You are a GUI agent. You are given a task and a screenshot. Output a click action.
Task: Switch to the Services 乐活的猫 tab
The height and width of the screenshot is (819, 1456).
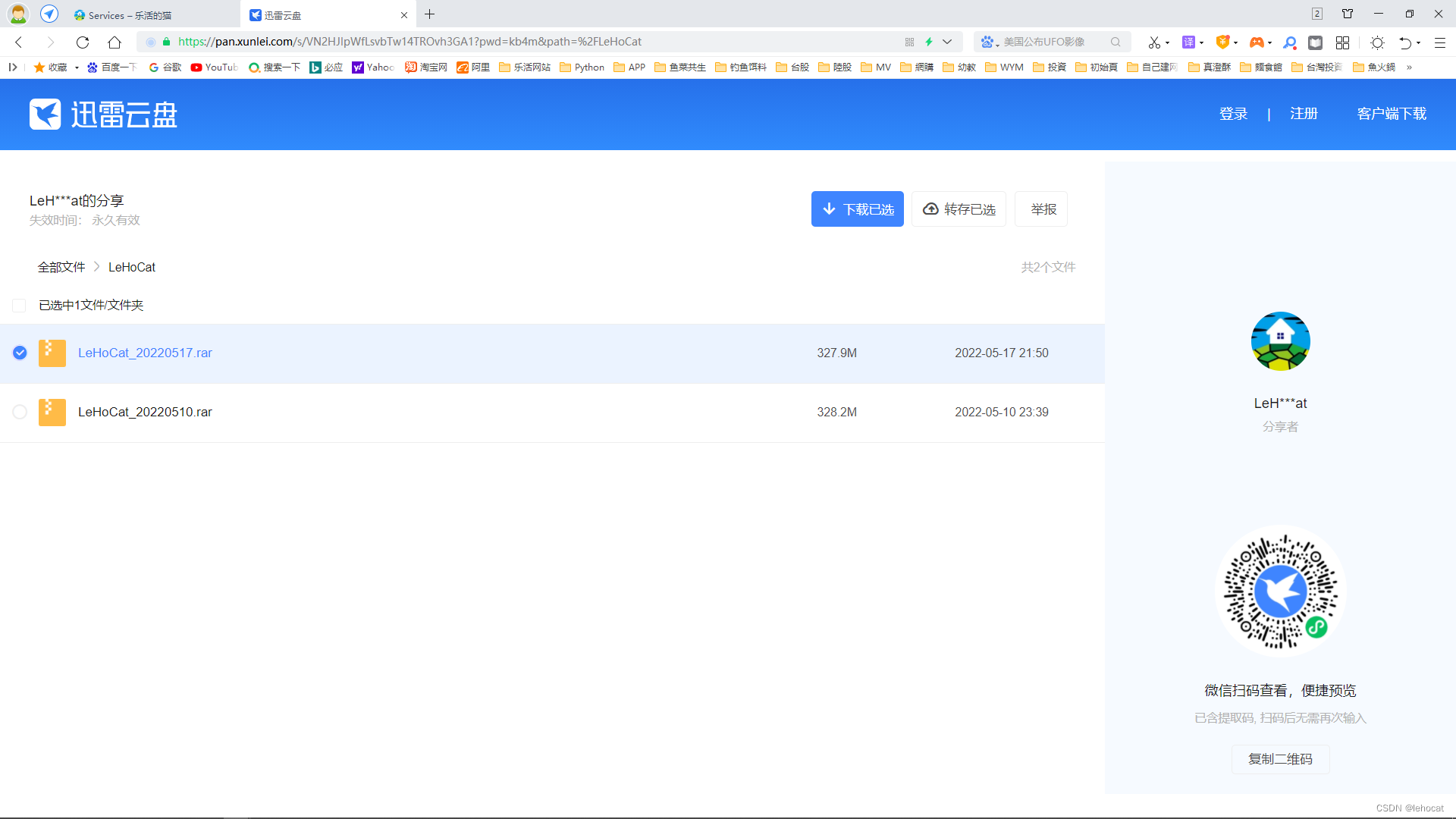[129, 15]
